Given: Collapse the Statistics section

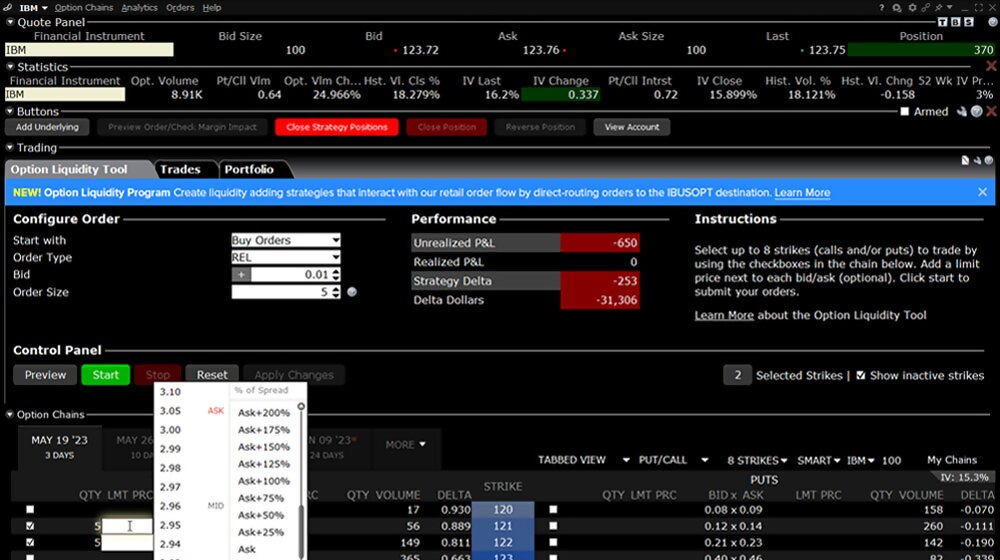Looking at the screenshot, I should click(x=10, y=66).
